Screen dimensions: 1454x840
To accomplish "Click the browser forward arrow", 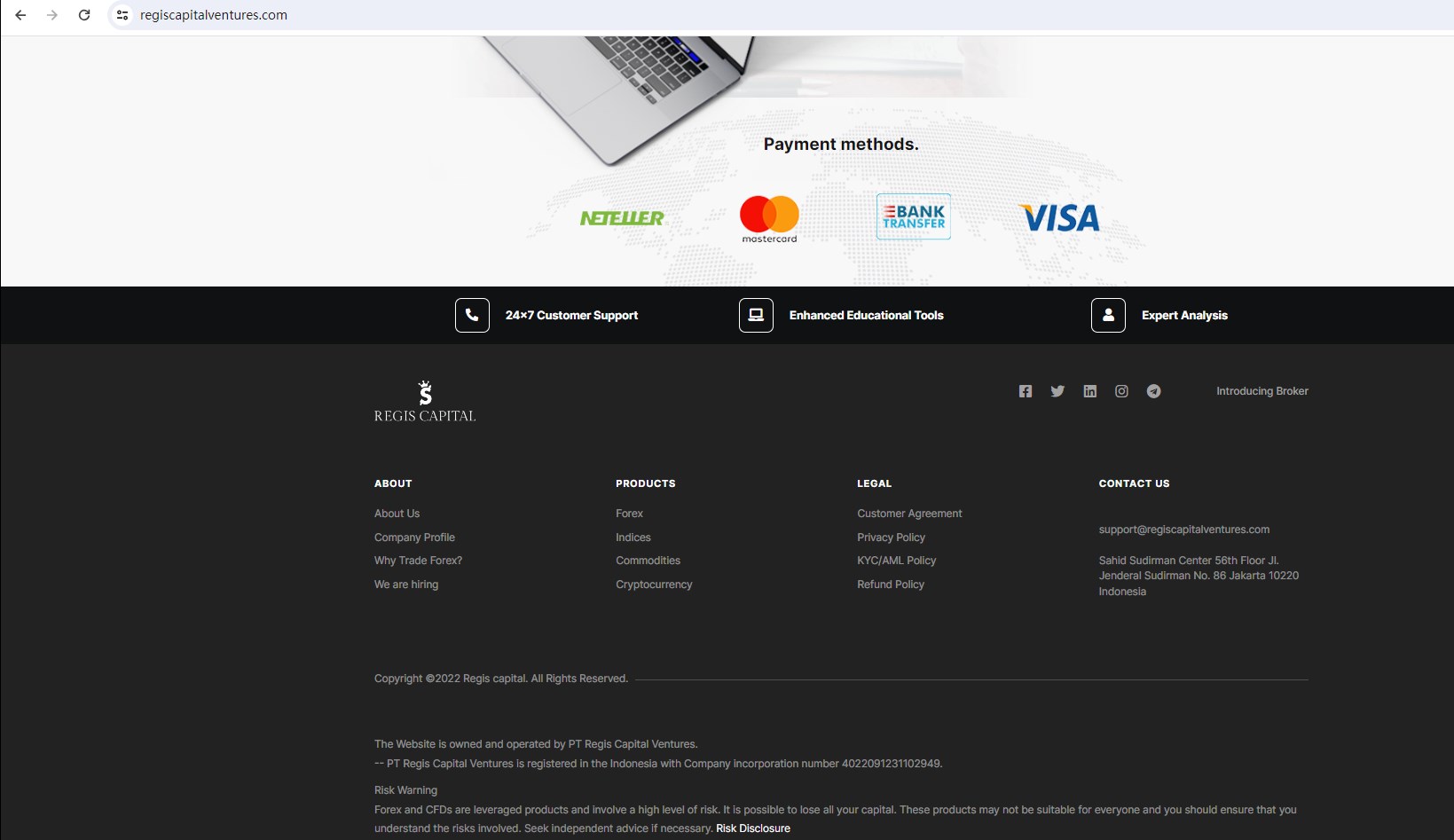I will [x=52, y=15].
